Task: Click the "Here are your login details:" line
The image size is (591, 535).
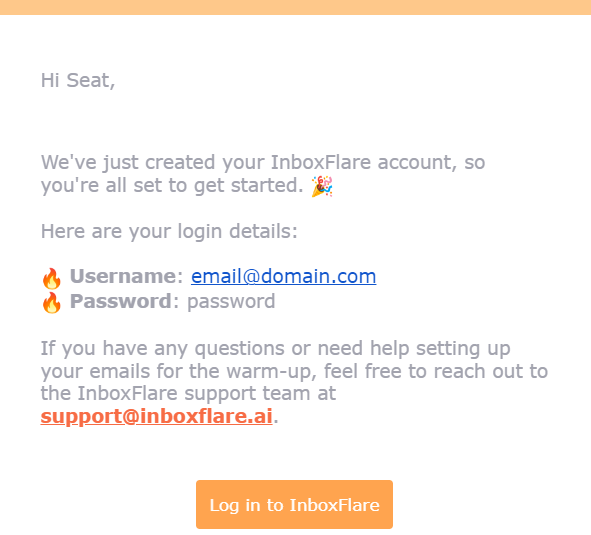Action: (x=169, y=231)
